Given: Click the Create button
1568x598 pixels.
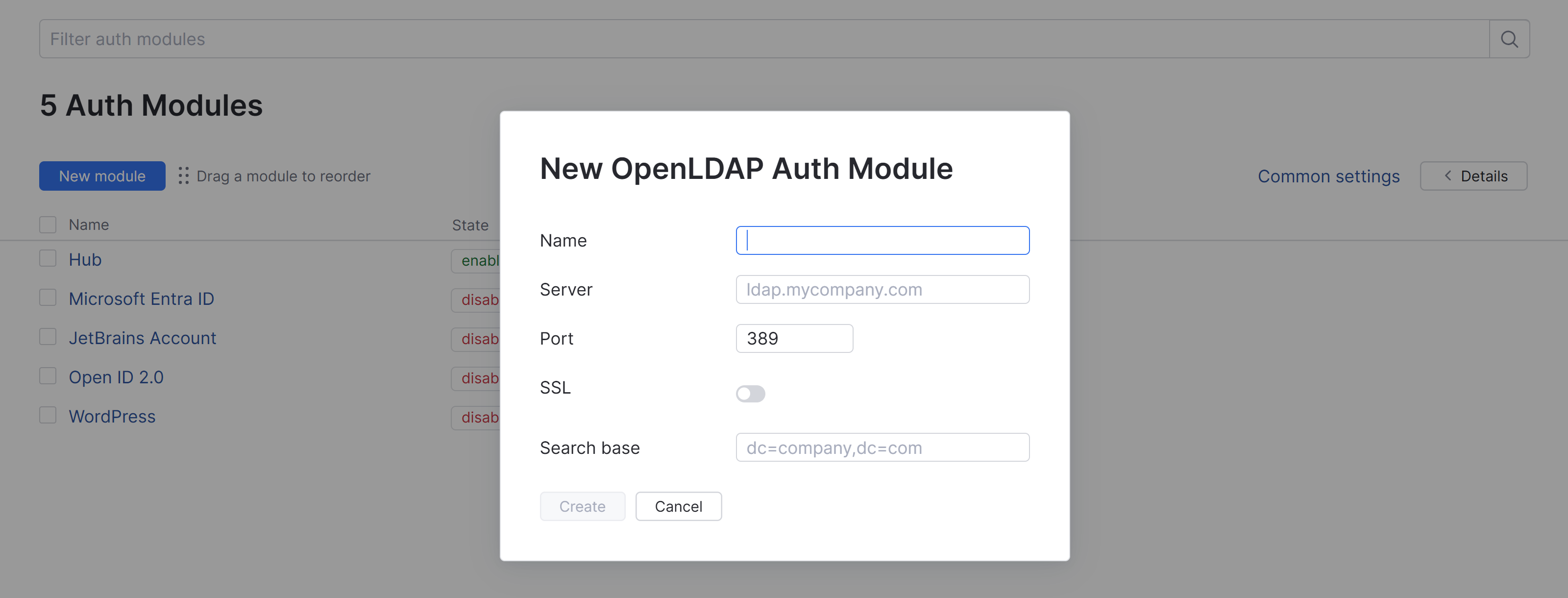Looking at the screenshot, I should coord(582,506).
